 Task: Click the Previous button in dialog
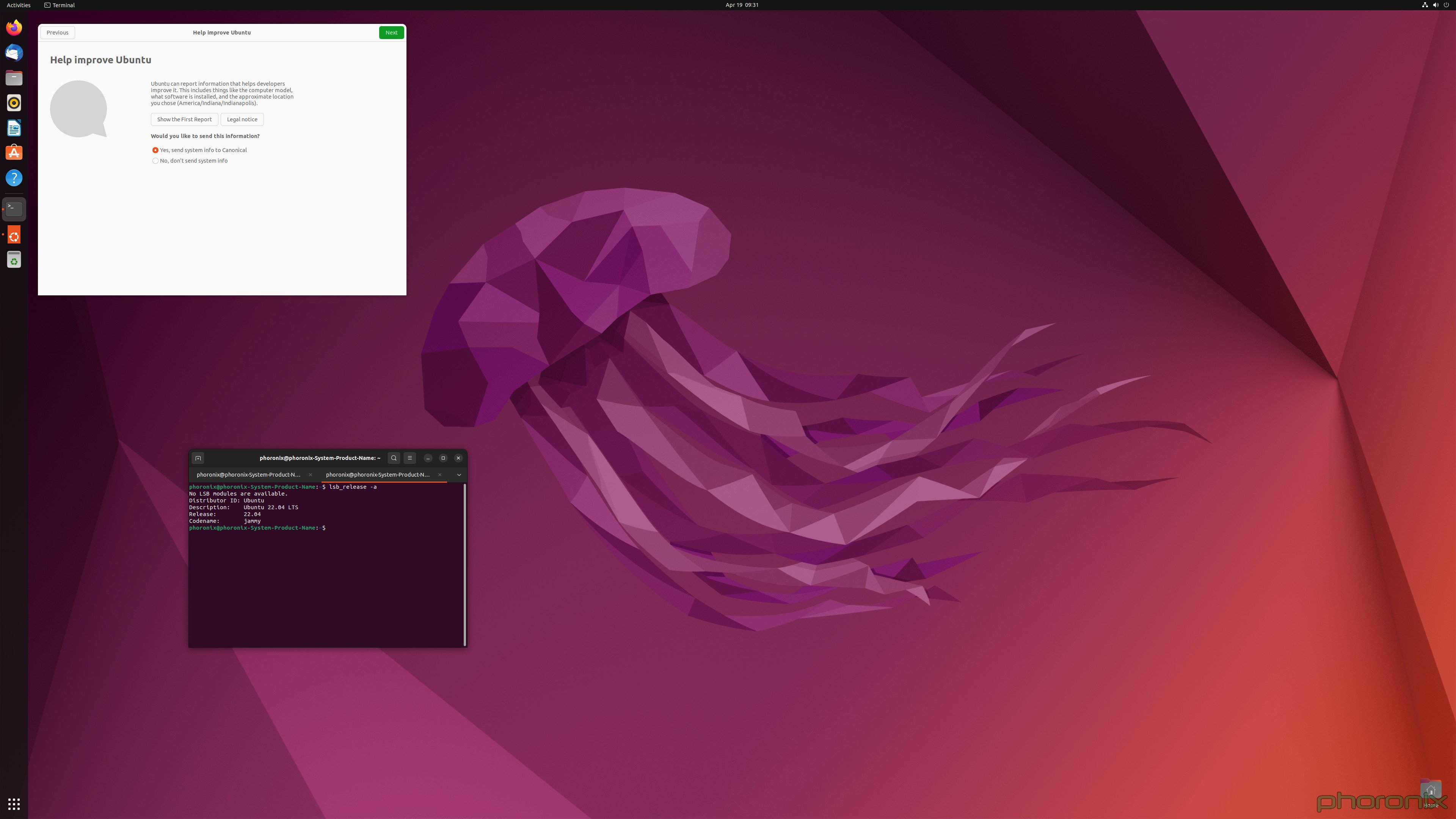pos(56,32)
